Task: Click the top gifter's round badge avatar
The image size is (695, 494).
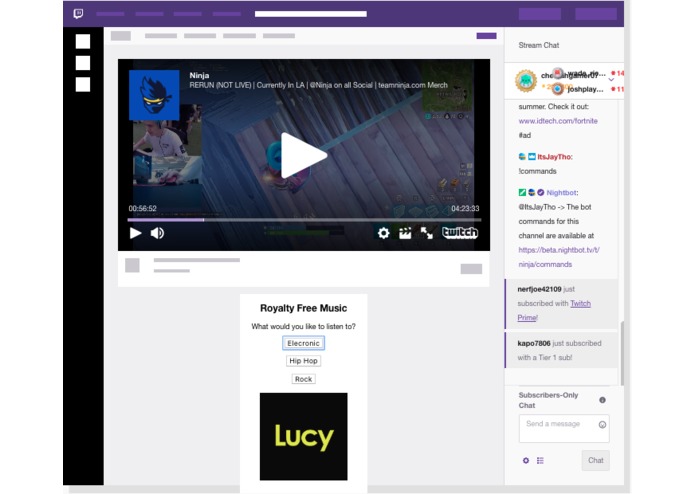Action: coord(526,81)
